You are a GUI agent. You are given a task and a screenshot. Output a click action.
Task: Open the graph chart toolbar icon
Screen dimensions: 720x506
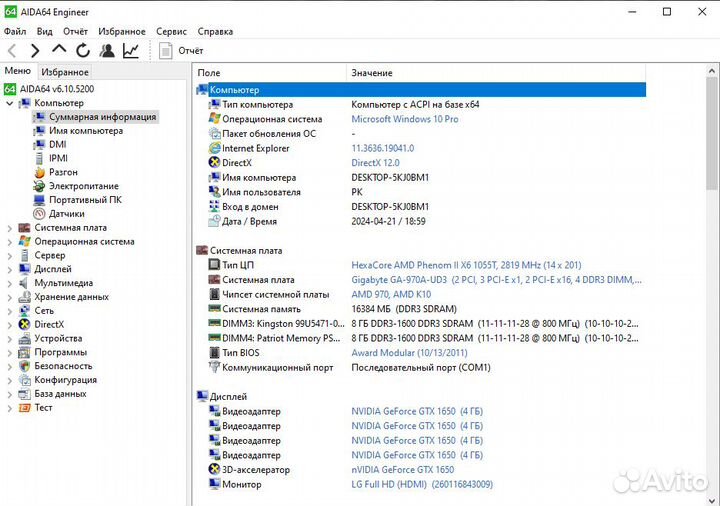[x=131, y=51]
